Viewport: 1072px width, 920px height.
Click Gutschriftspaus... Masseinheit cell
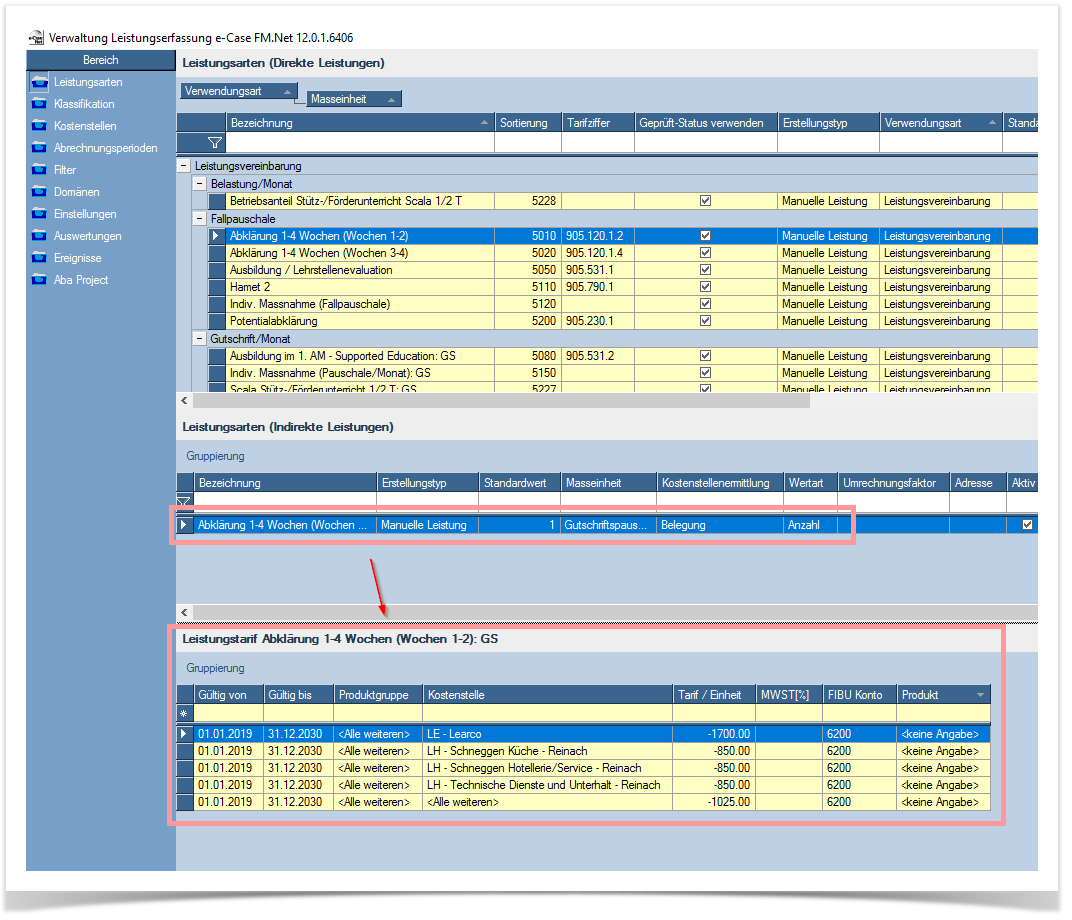[x=608, y=525]
